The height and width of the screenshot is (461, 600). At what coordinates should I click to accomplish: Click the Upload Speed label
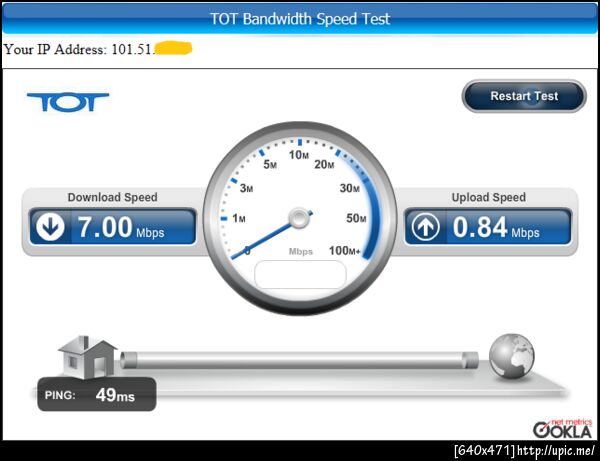pyautogui.click(x=489, y=197)
